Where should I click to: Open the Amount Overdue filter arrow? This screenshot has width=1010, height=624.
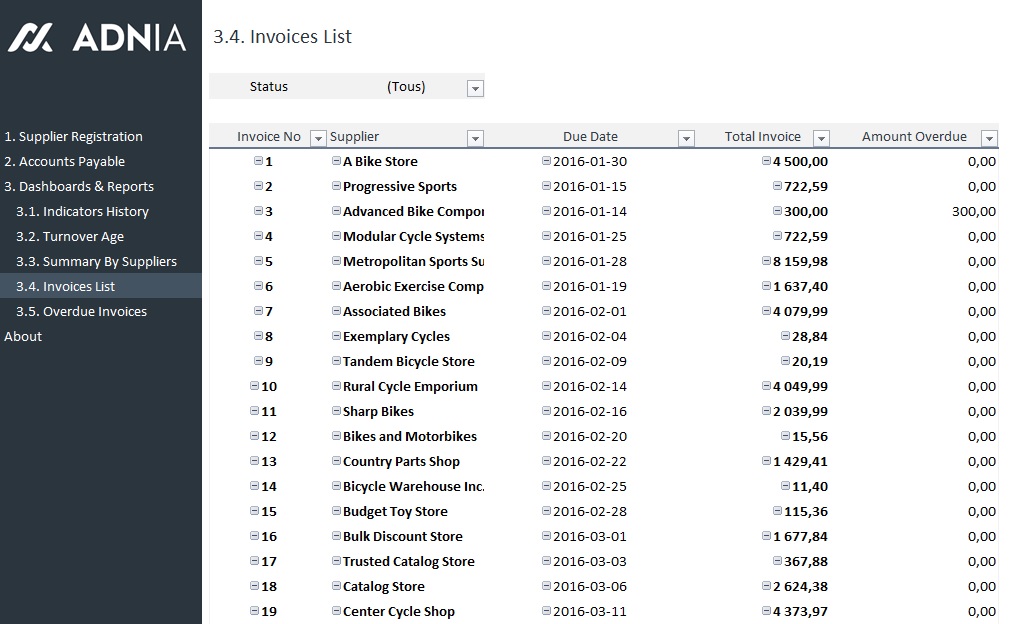(x=989, y=138)
